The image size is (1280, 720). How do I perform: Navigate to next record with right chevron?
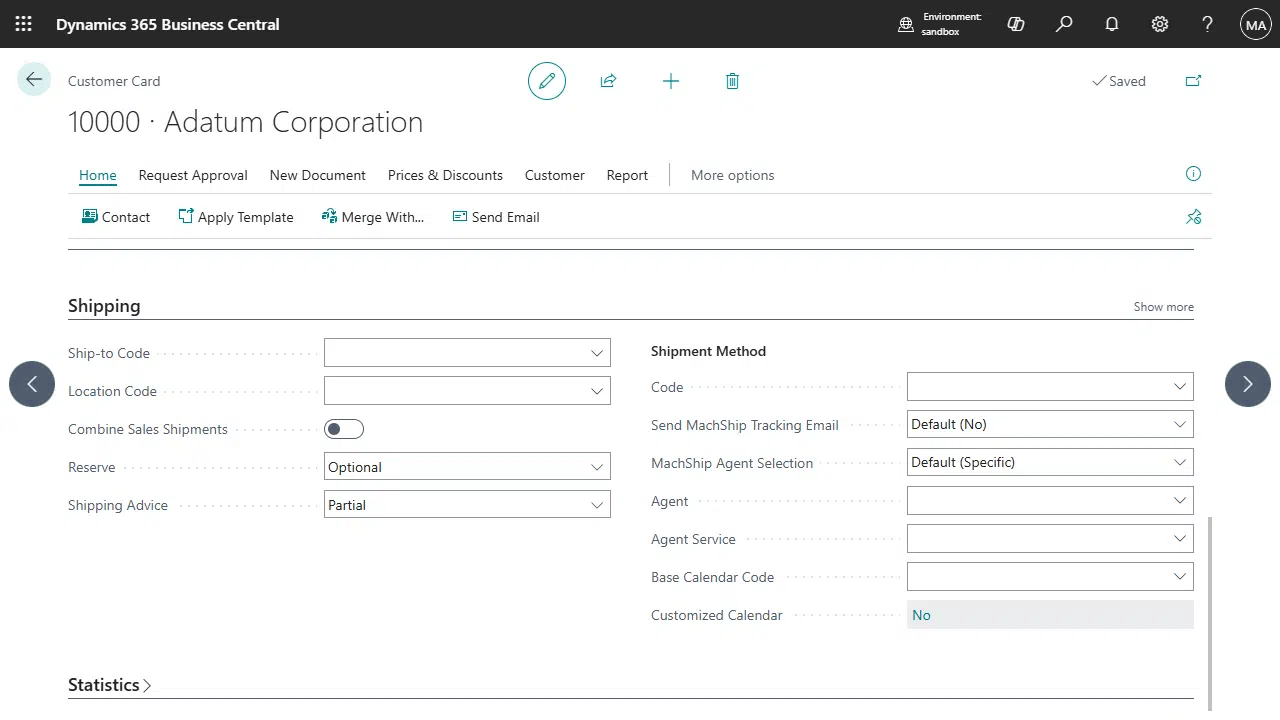1247,383
